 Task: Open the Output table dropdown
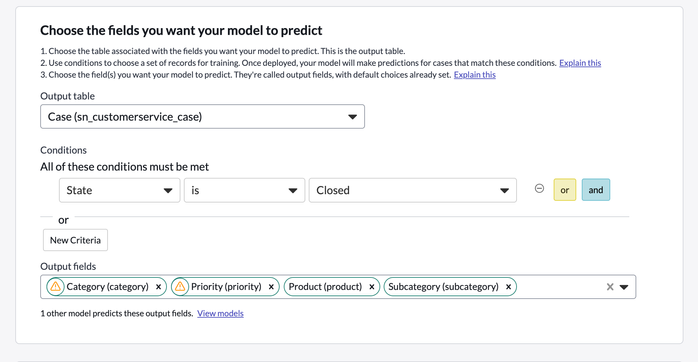[203, 117]
